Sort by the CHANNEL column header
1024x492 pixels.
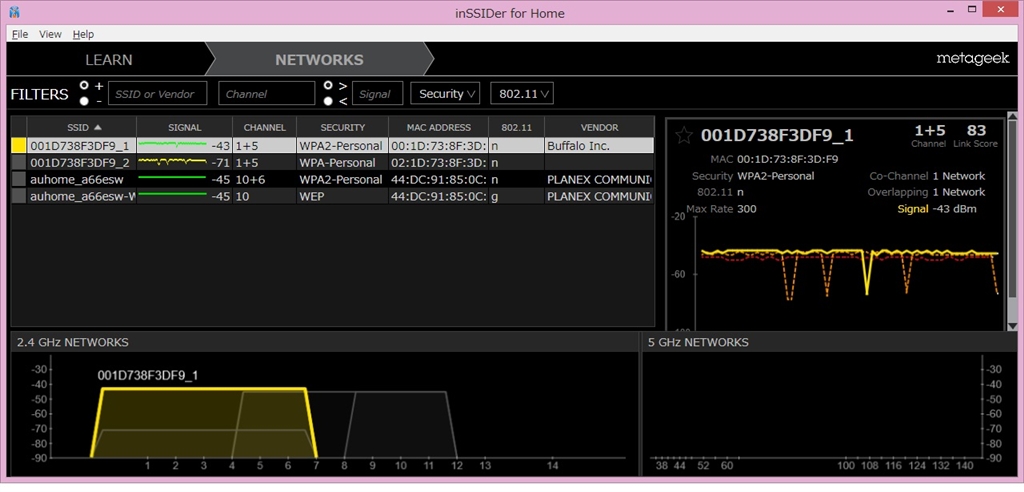pyautogui.click(x=264, y=127)
